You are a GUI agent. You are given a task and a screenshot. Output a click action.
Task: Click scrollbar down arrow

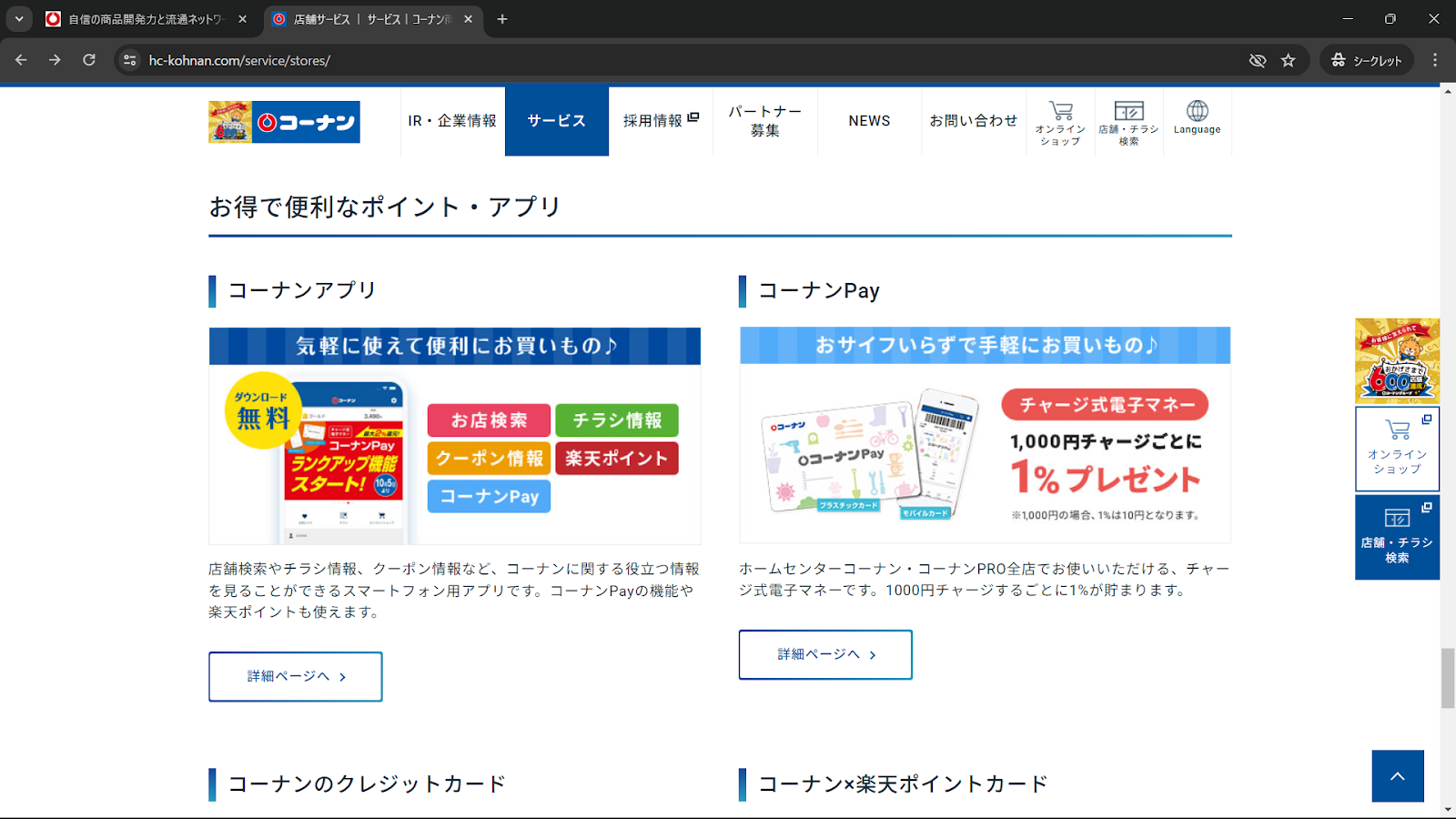(x=1448, y=809)
